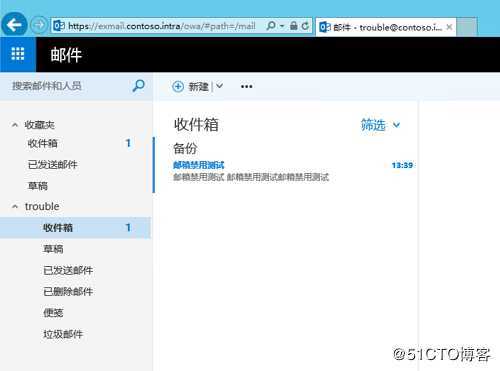Open 收件箱 under 收藏夹
Viewport: 500px width, 371px height.
(x=42, y=144)
